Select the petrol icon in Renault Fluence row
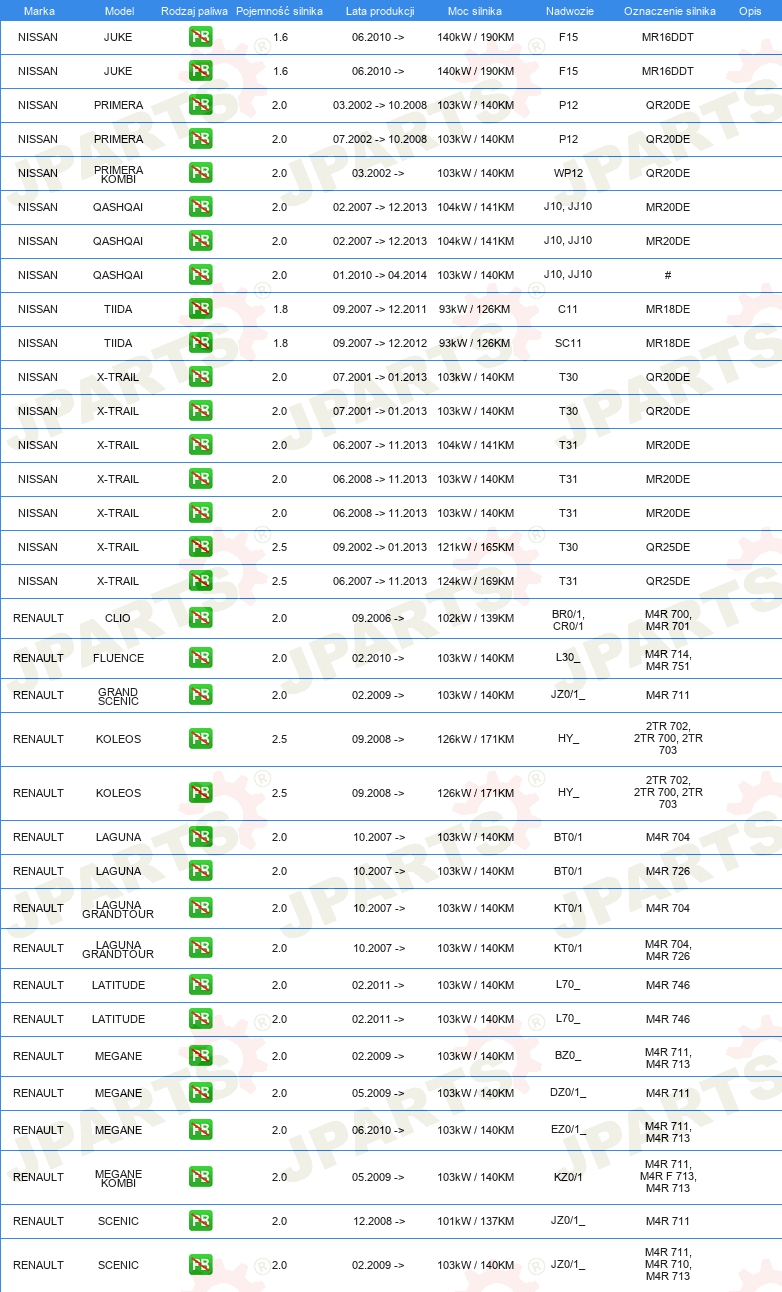Viewport: 782px width, 1292px height. tap(200, 658)
